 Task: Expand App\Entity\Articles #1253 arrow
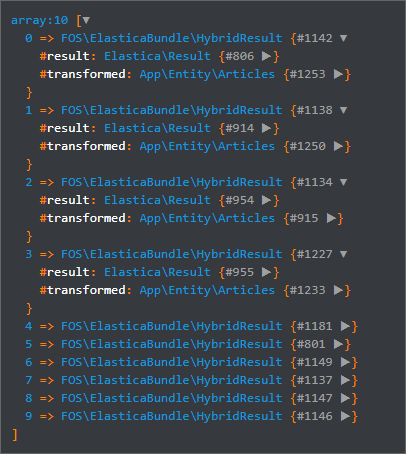point(338,74)
